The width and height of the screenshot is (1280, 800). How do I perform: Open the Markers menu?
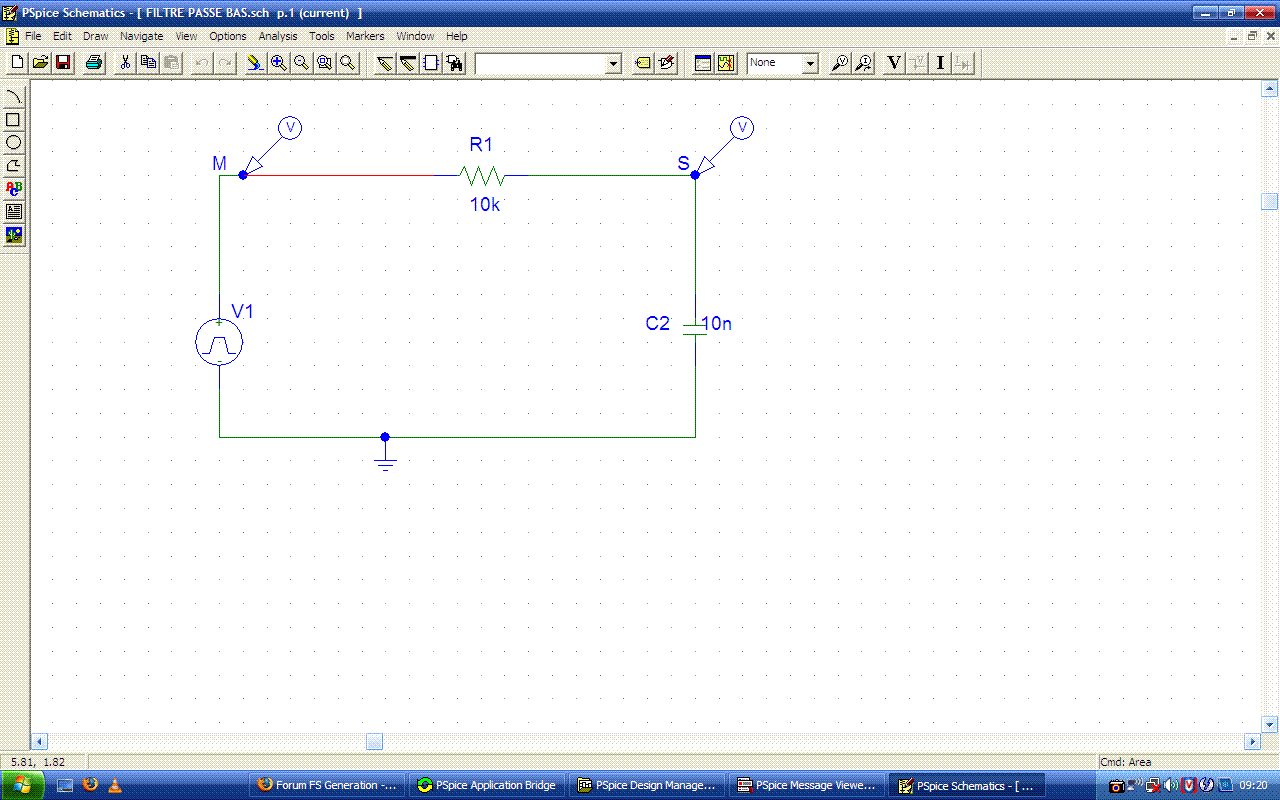tap(365, 36)
